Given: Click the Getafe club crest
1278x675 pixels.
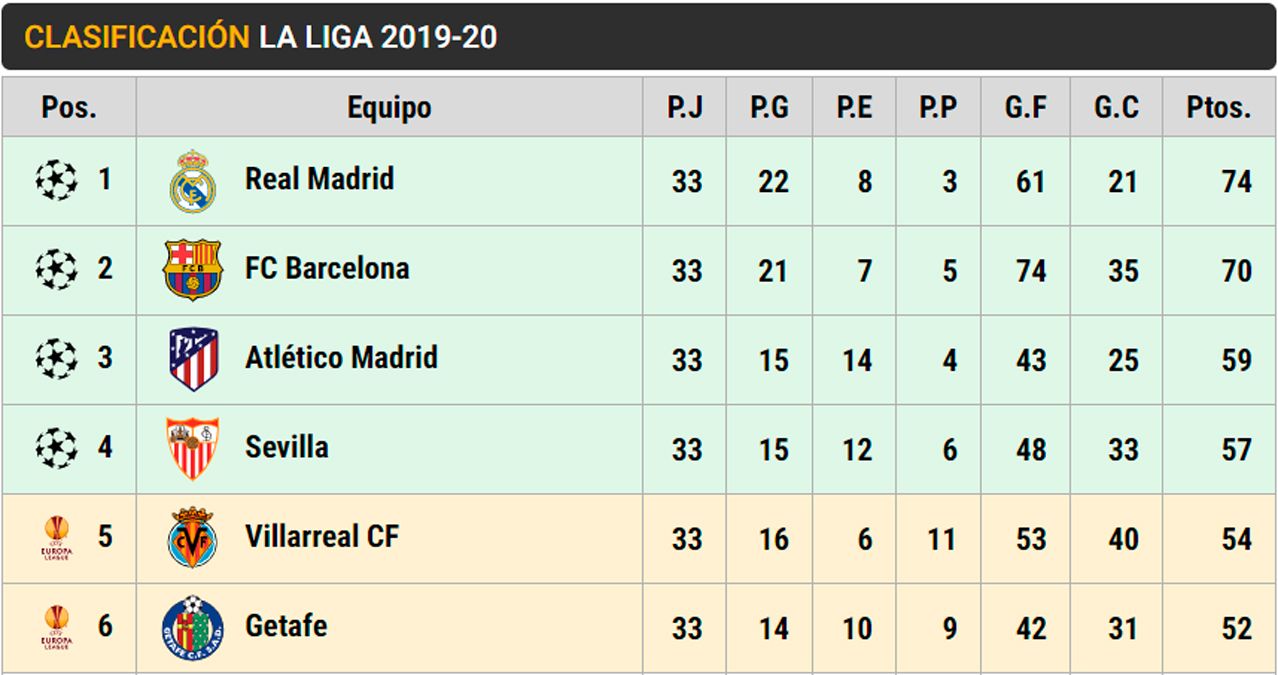Looking at the screenshot, I should [x=192, y=627].
